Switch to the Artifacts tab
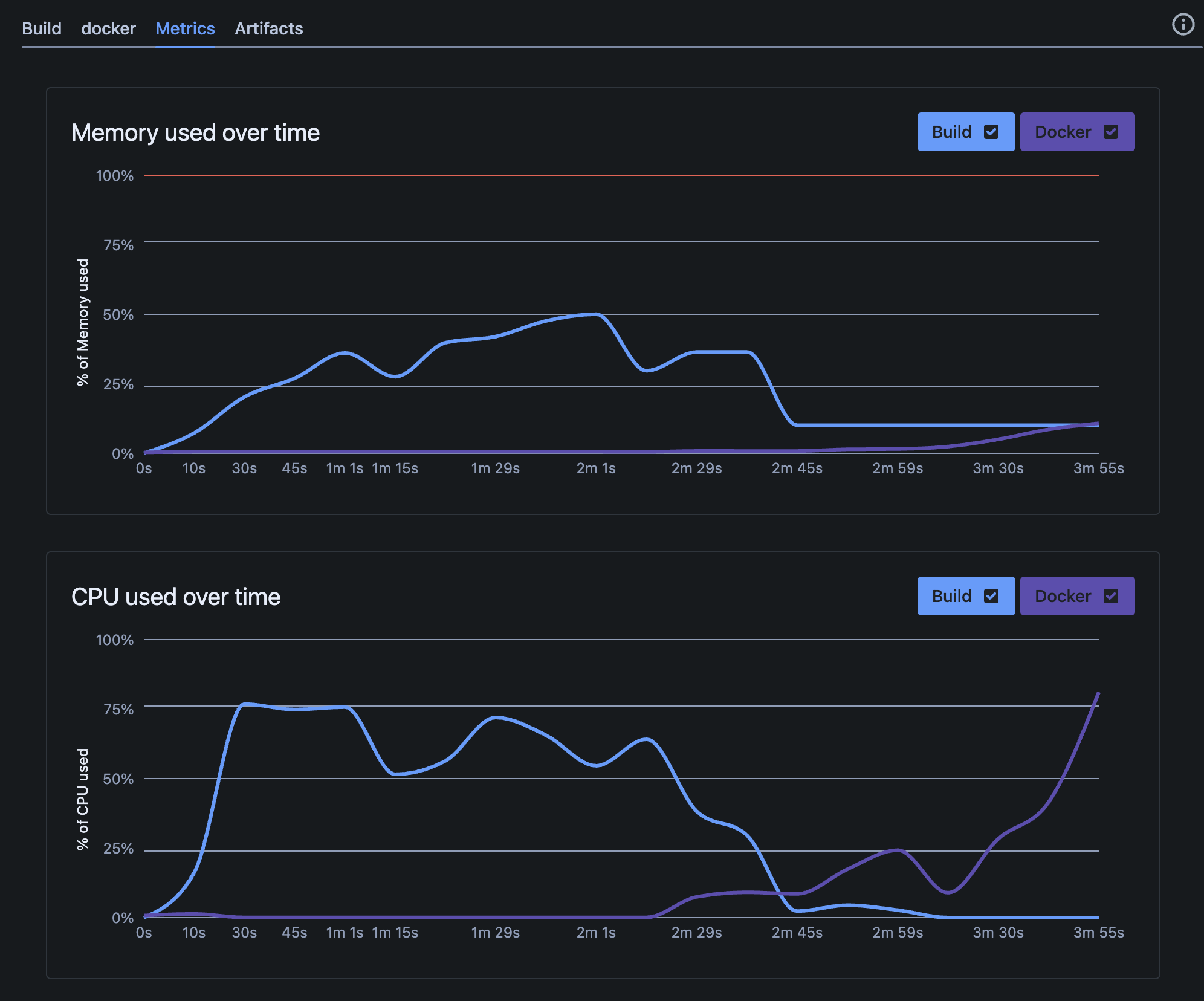This screenshot has height=1001, width=1204. (x=268, y=28)
